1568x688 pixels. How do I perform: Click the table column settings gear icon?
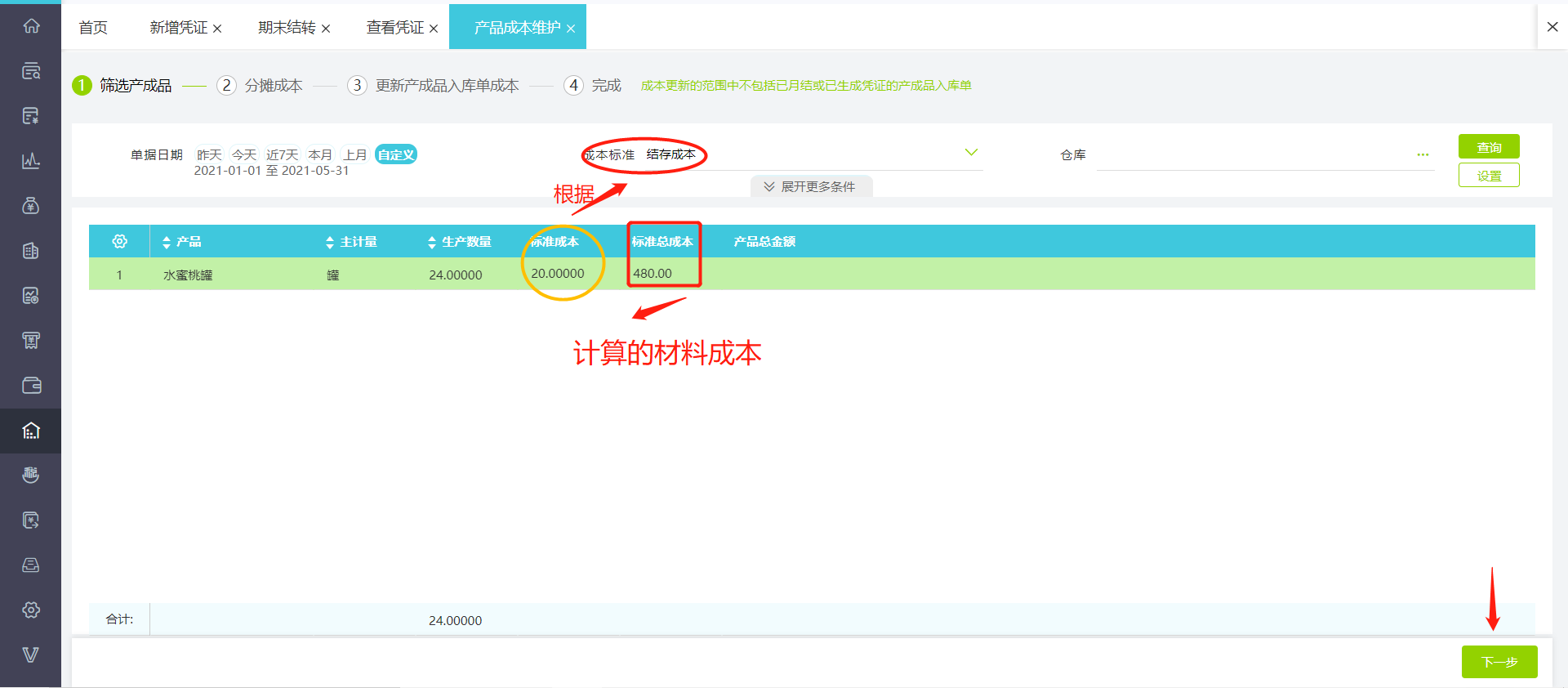(120, 242)
